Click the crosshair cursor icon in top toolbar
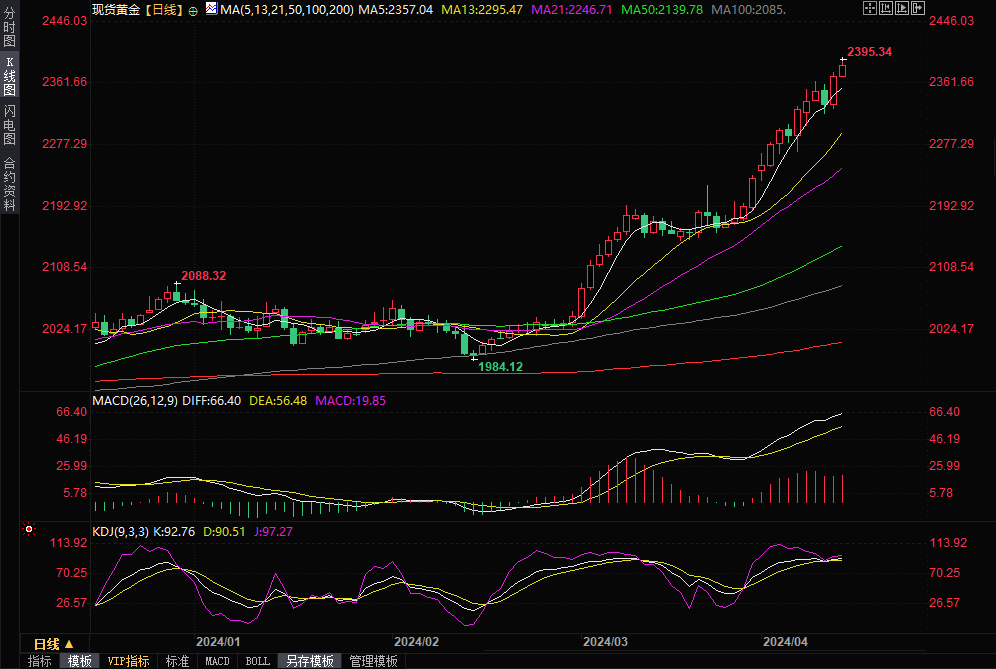Viewport: 996px width, 669px height. pyautogui.click(x=870, y=9)
